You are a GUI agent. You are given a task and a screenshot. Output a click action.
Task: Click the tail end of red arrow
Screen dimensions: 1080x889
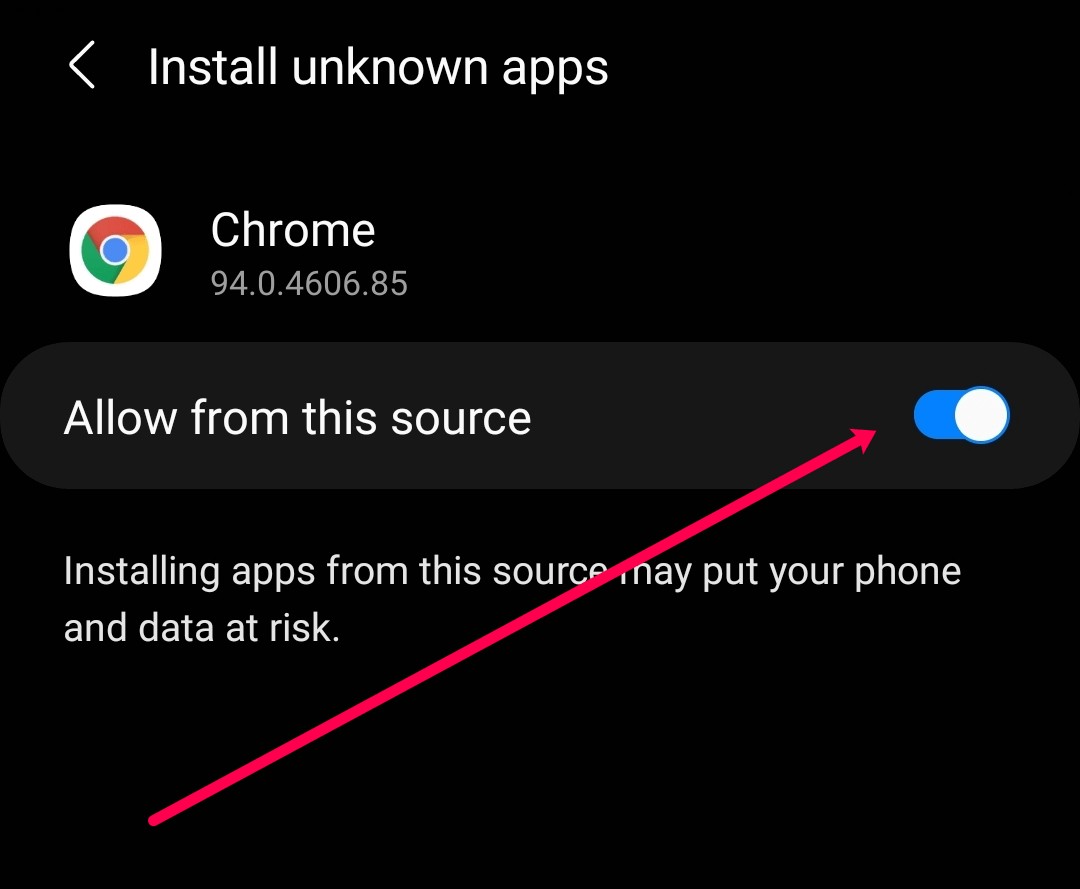[154, 819]
